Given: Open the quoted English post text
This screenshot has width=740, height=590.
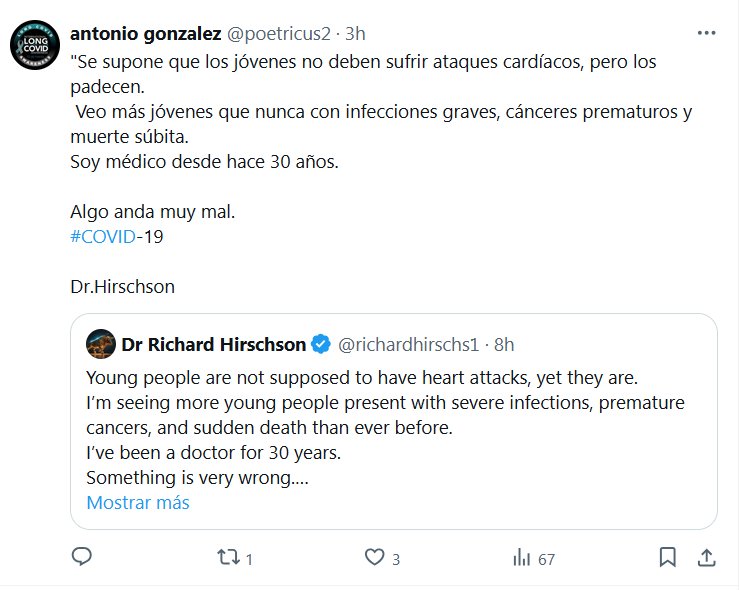Looking at the screenshot, I should [370, 428].
